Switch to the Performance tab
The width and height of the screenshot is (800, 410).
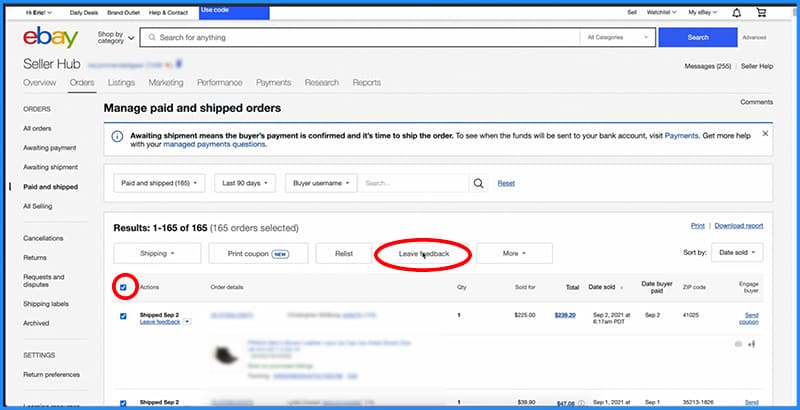pos(220,83)
